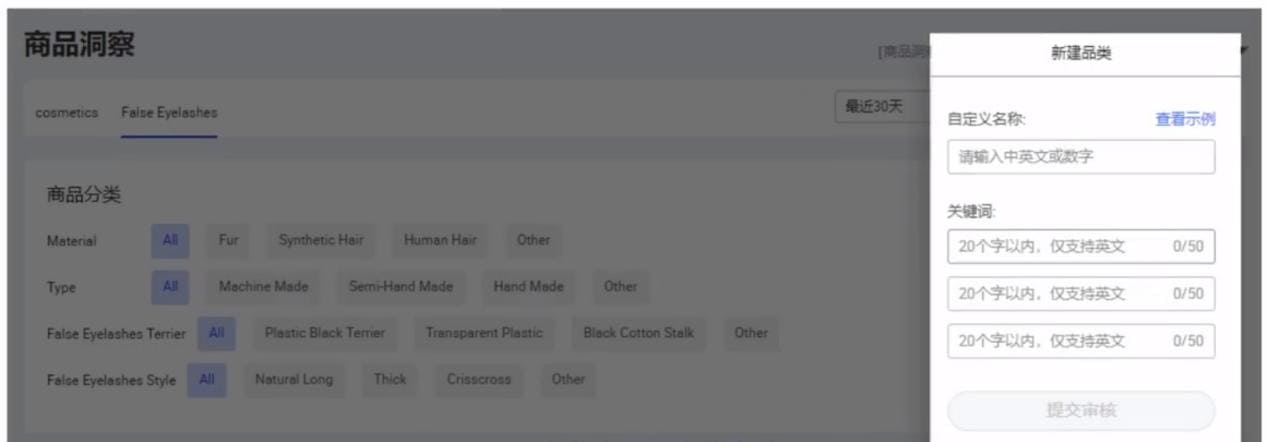The width and height of the screenshot is (1267, 442).
Task: Focus the 自定义名称 input field
Action: point(1081,157)
